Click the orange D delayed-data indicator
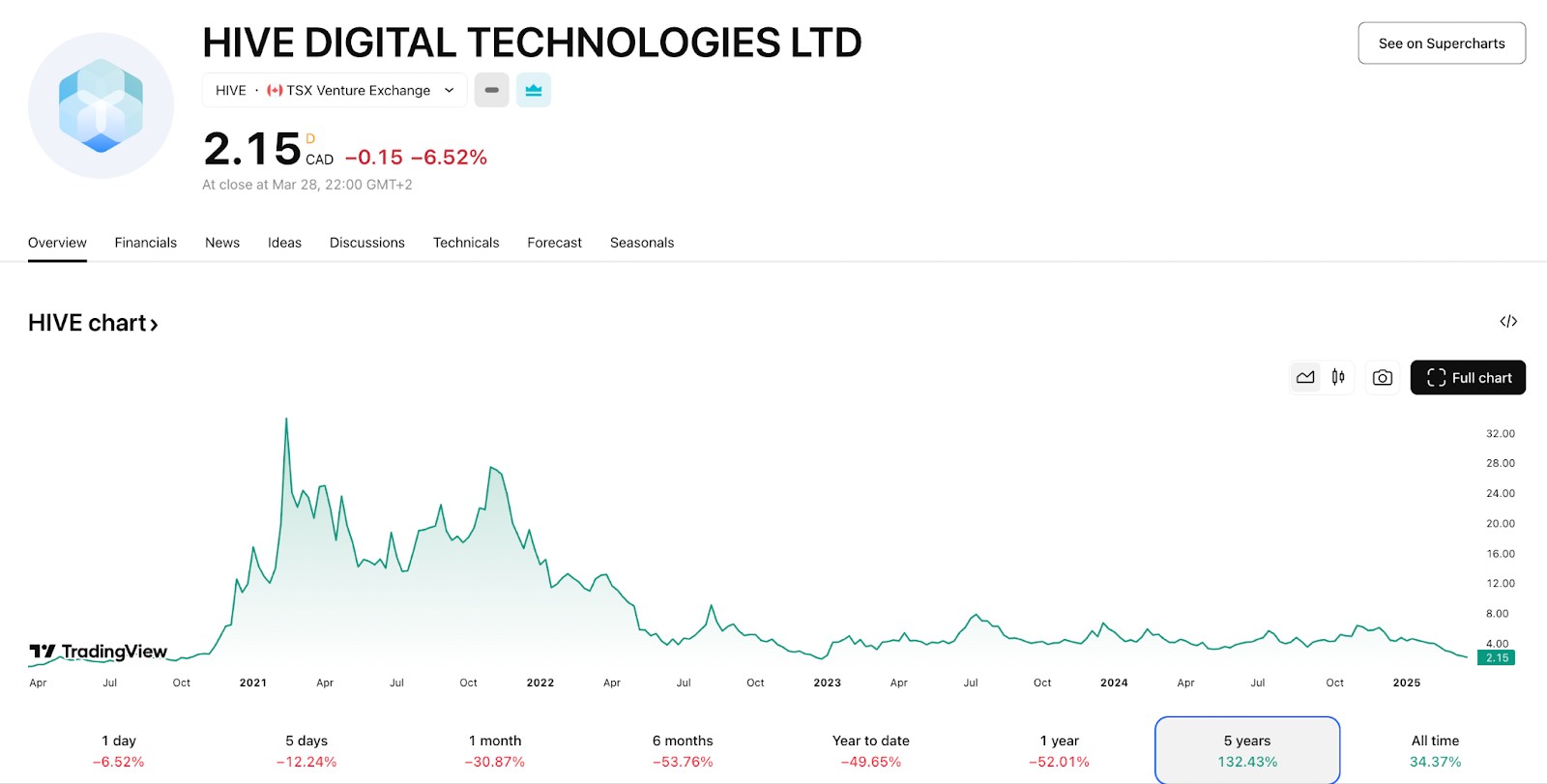The height and width of the screenshot is (784, 1547). 310,139
